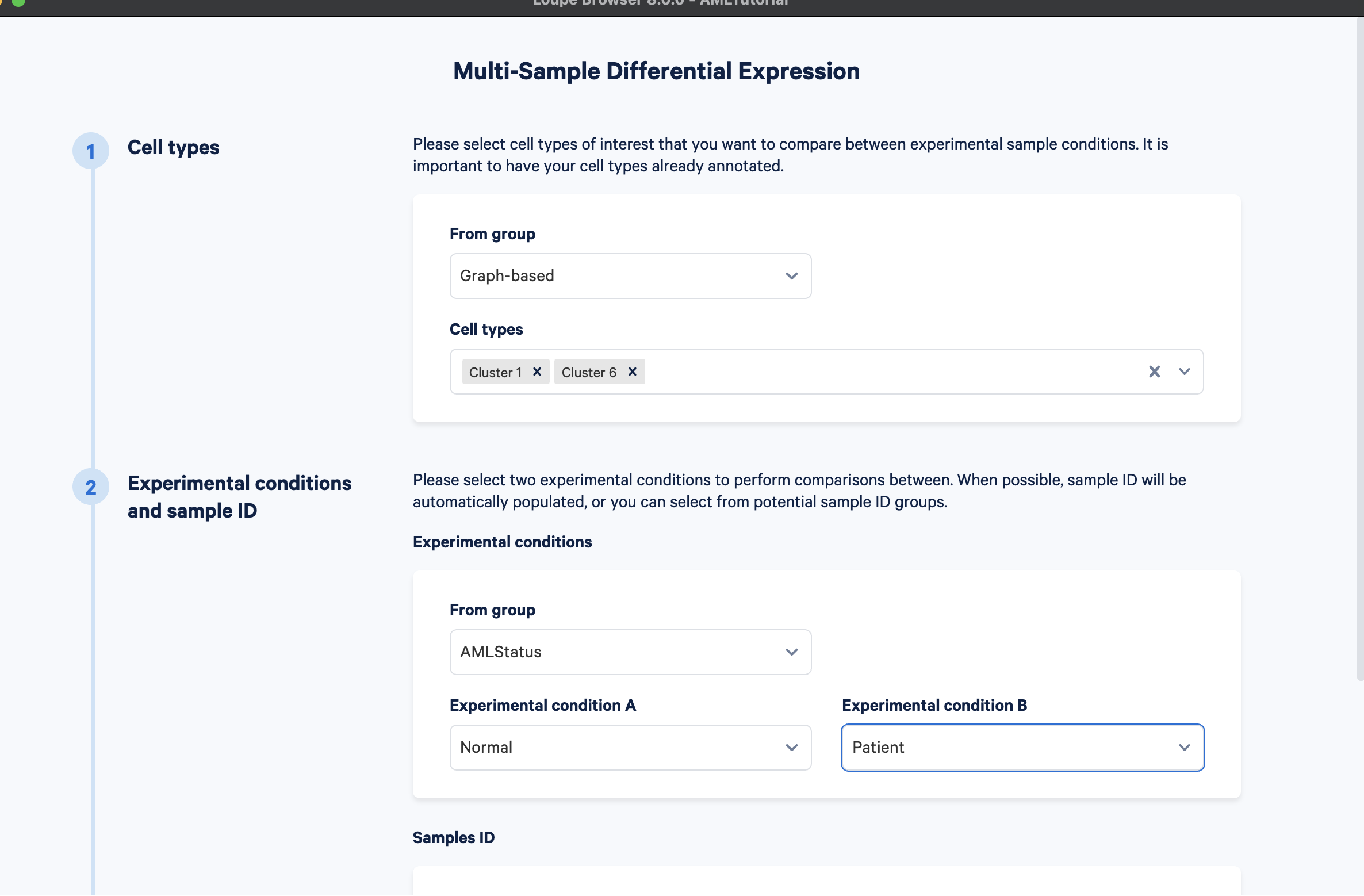Open the Graph-based group dropdown
1364x896 pixels.
(630, 276)
